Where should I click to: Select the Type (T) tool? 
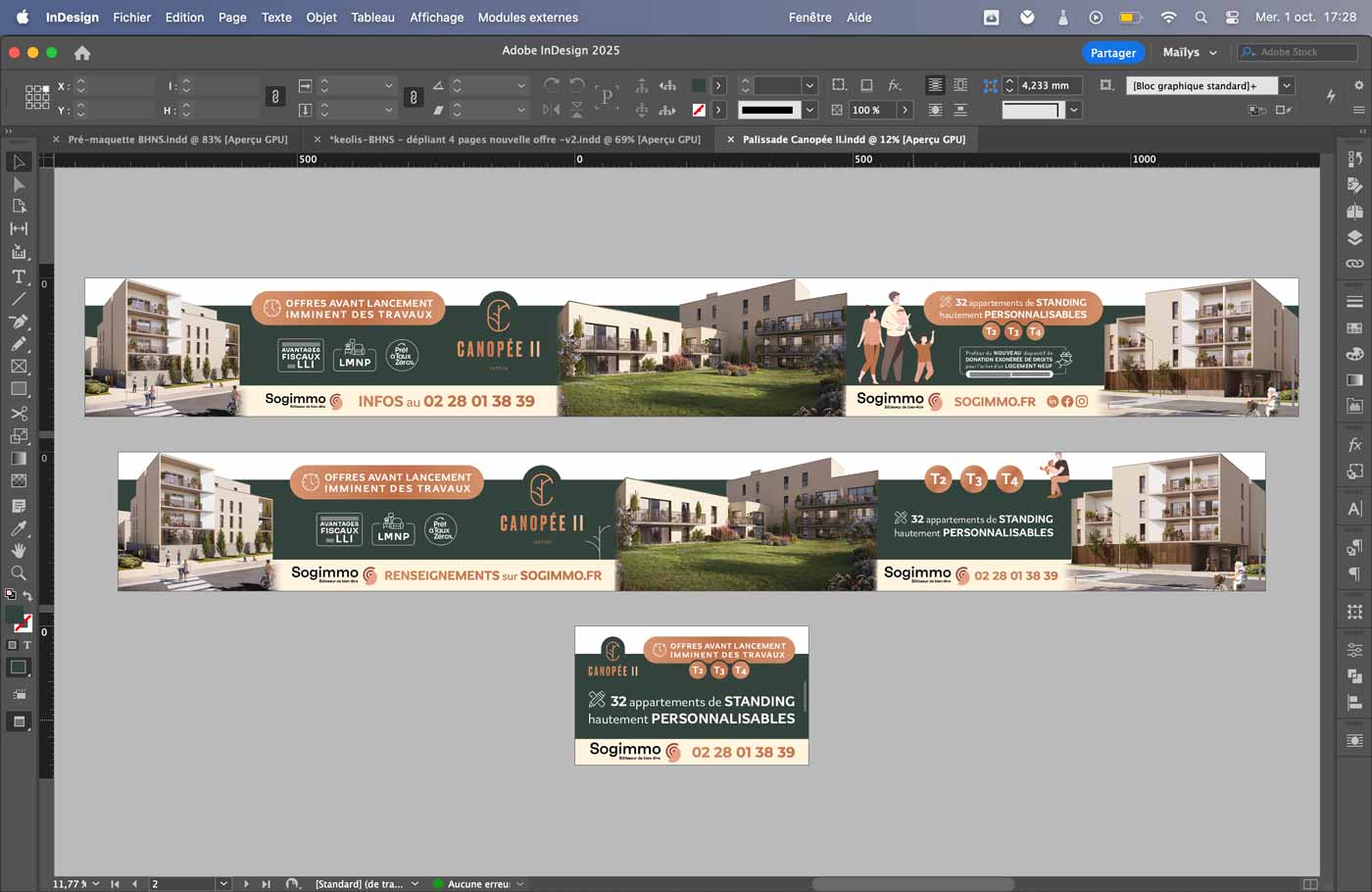(x=19, y=276)
